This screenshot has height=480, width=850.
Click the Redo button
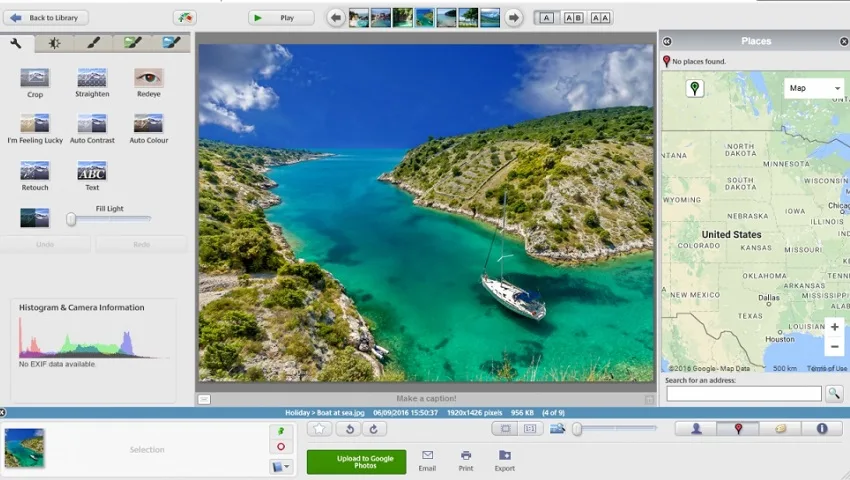point(141,245)
